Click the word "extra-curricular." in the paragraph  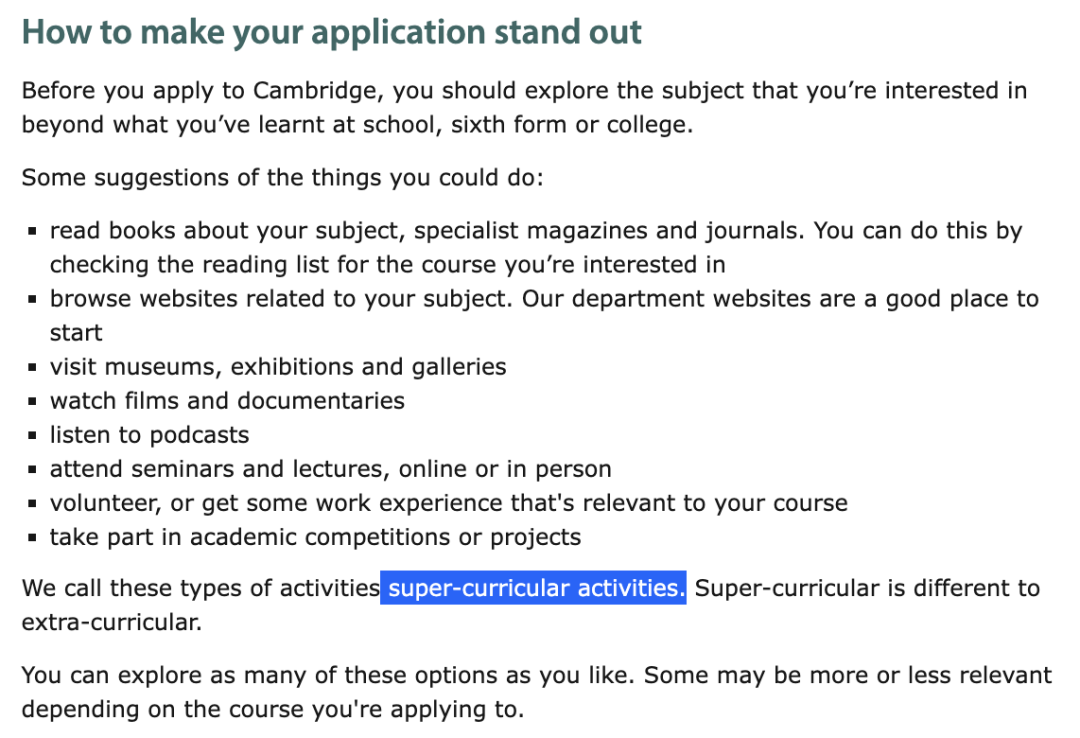[112, 622]
